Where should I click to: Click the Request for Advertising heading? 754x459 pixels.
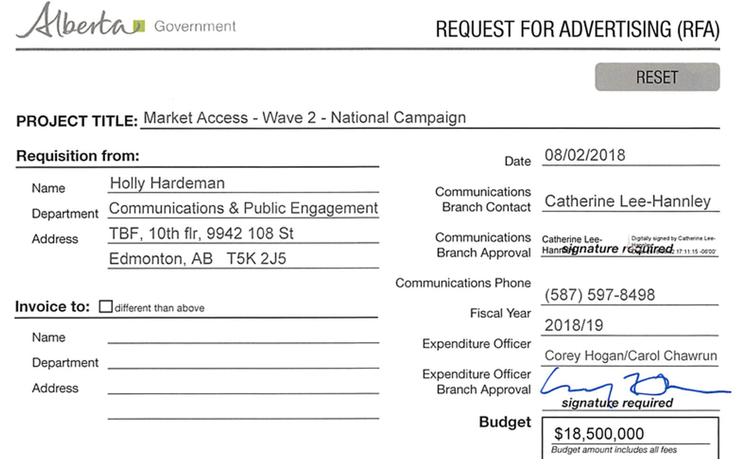(578, 29)
